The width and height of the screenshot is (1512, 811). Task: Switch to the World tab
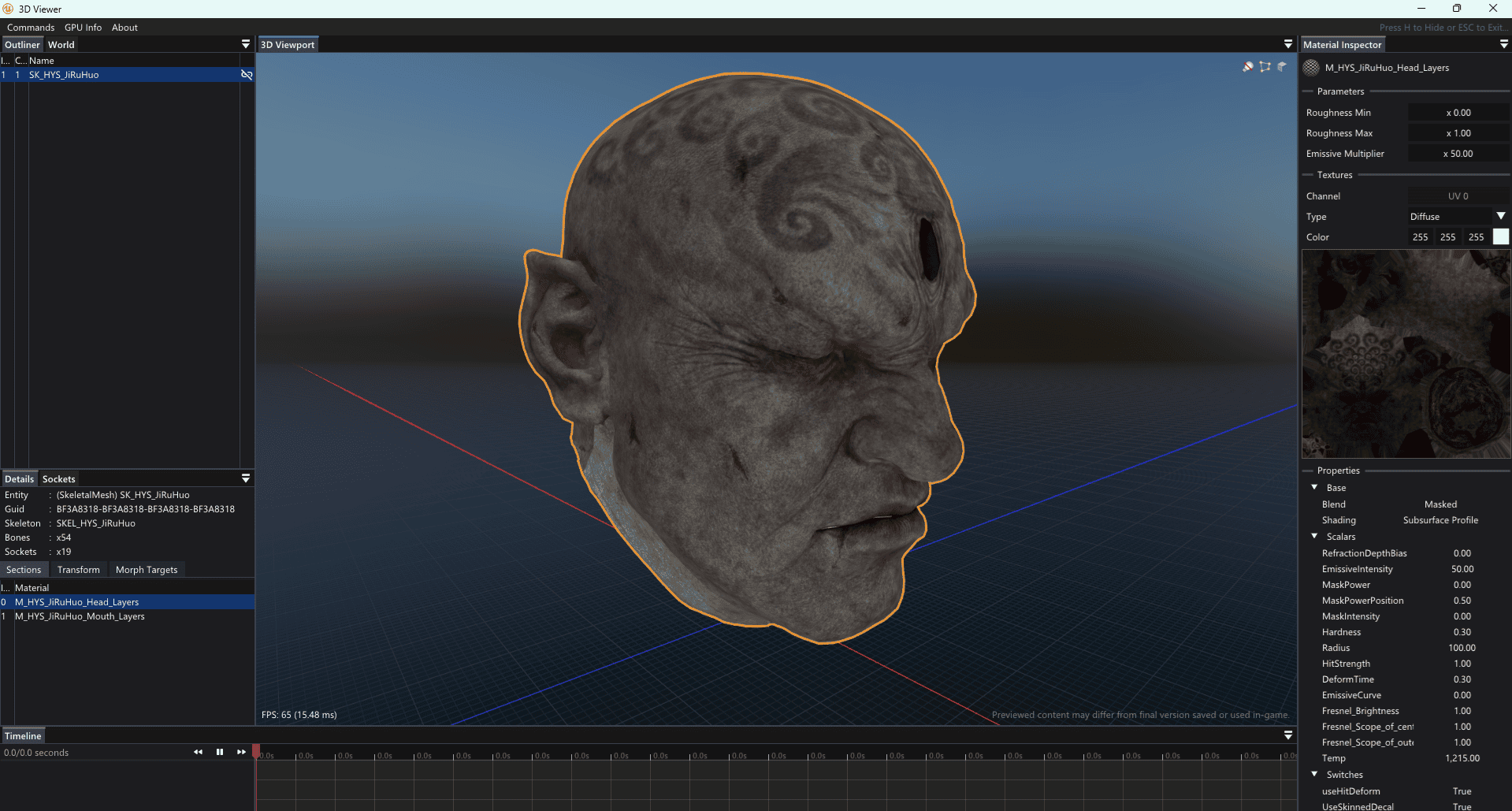pos(61,45)
